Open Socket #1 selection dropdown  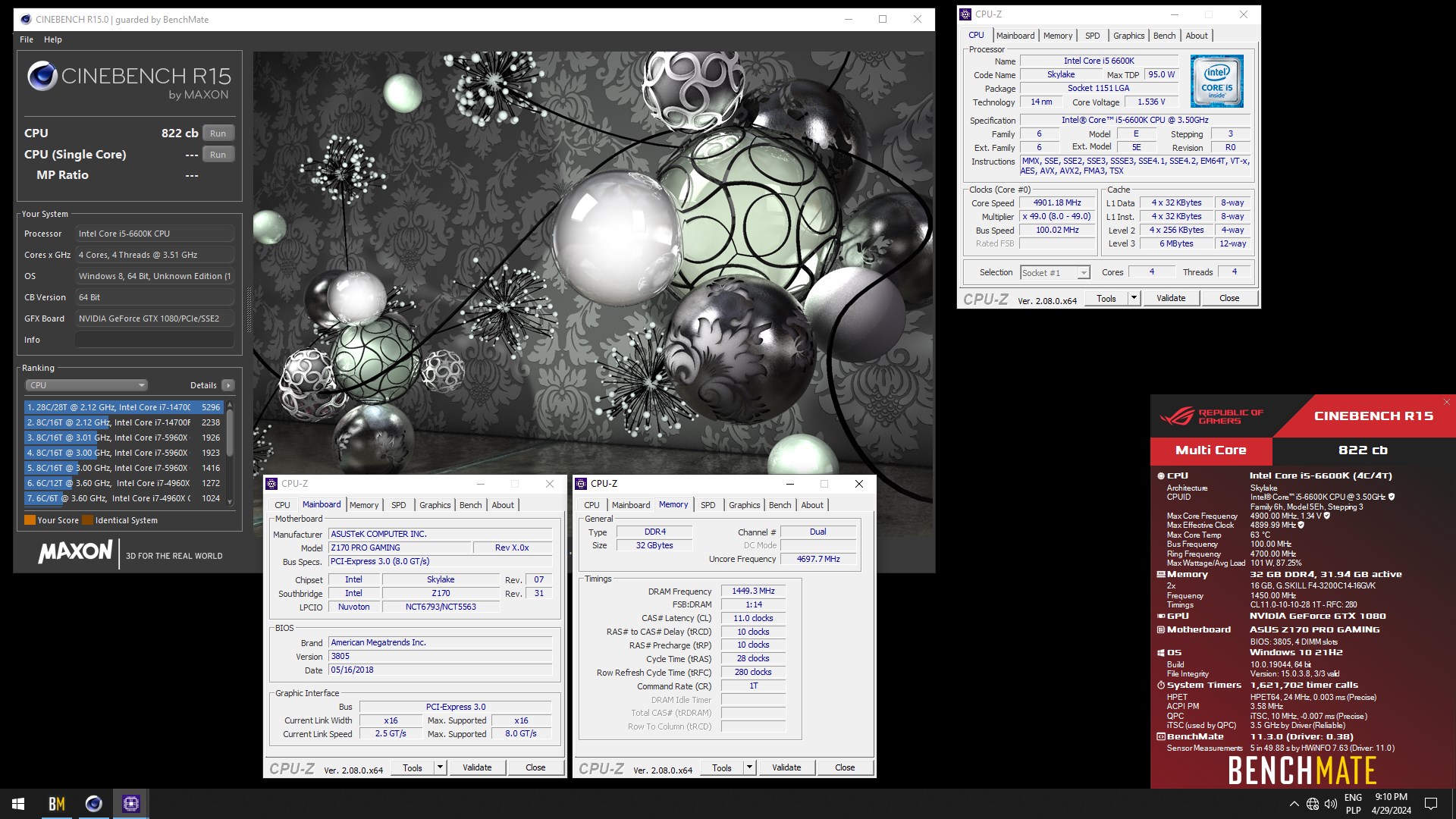[1055, 273]
